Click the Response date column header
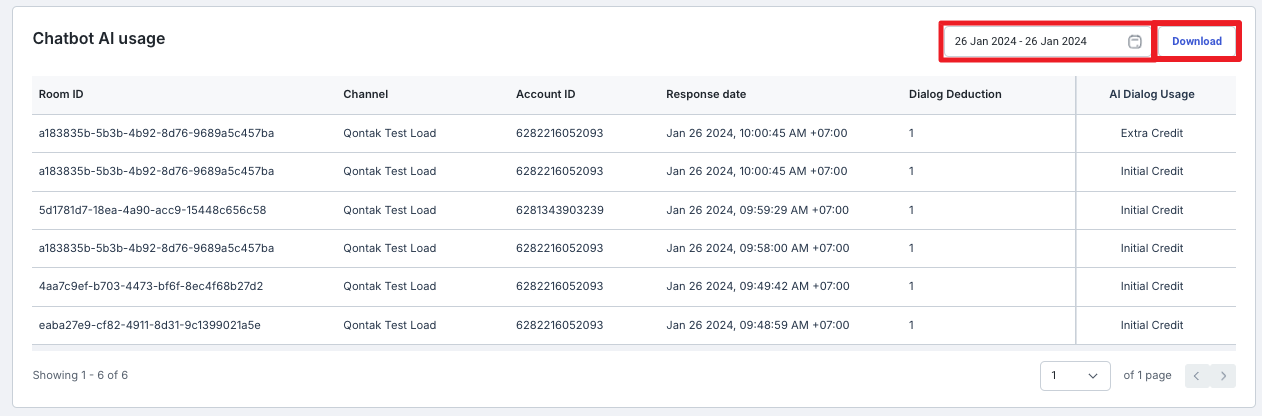 [x=706, y=94]
